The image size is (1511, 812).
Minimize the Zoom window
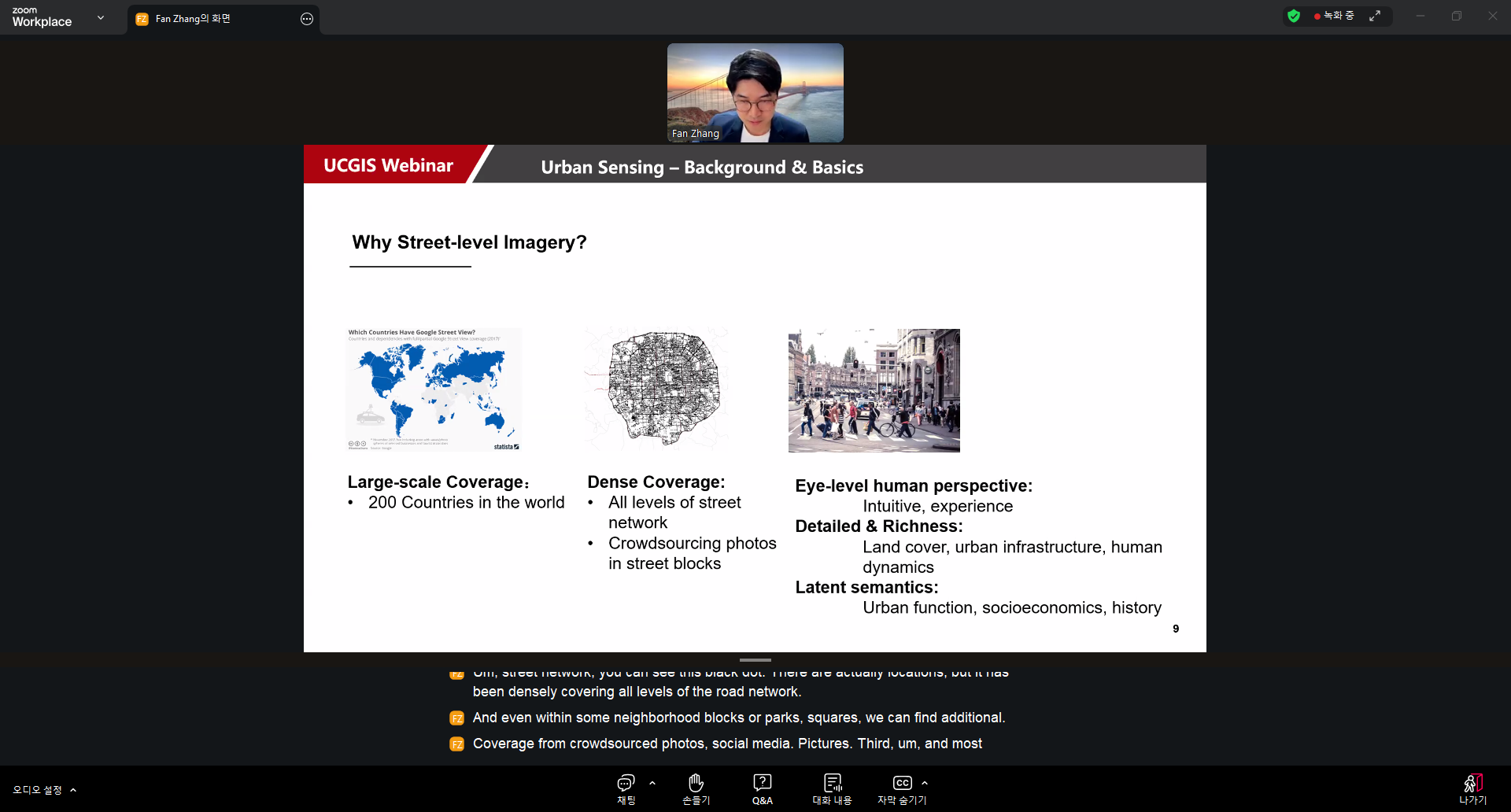(x=1420, y=16)
